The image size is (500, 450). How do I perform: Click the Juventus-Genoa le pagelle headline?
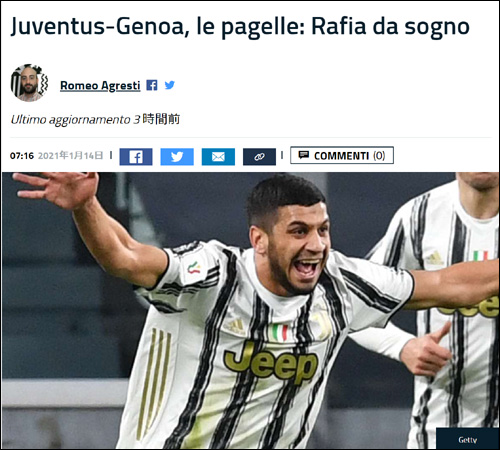(x=240, y=26)
